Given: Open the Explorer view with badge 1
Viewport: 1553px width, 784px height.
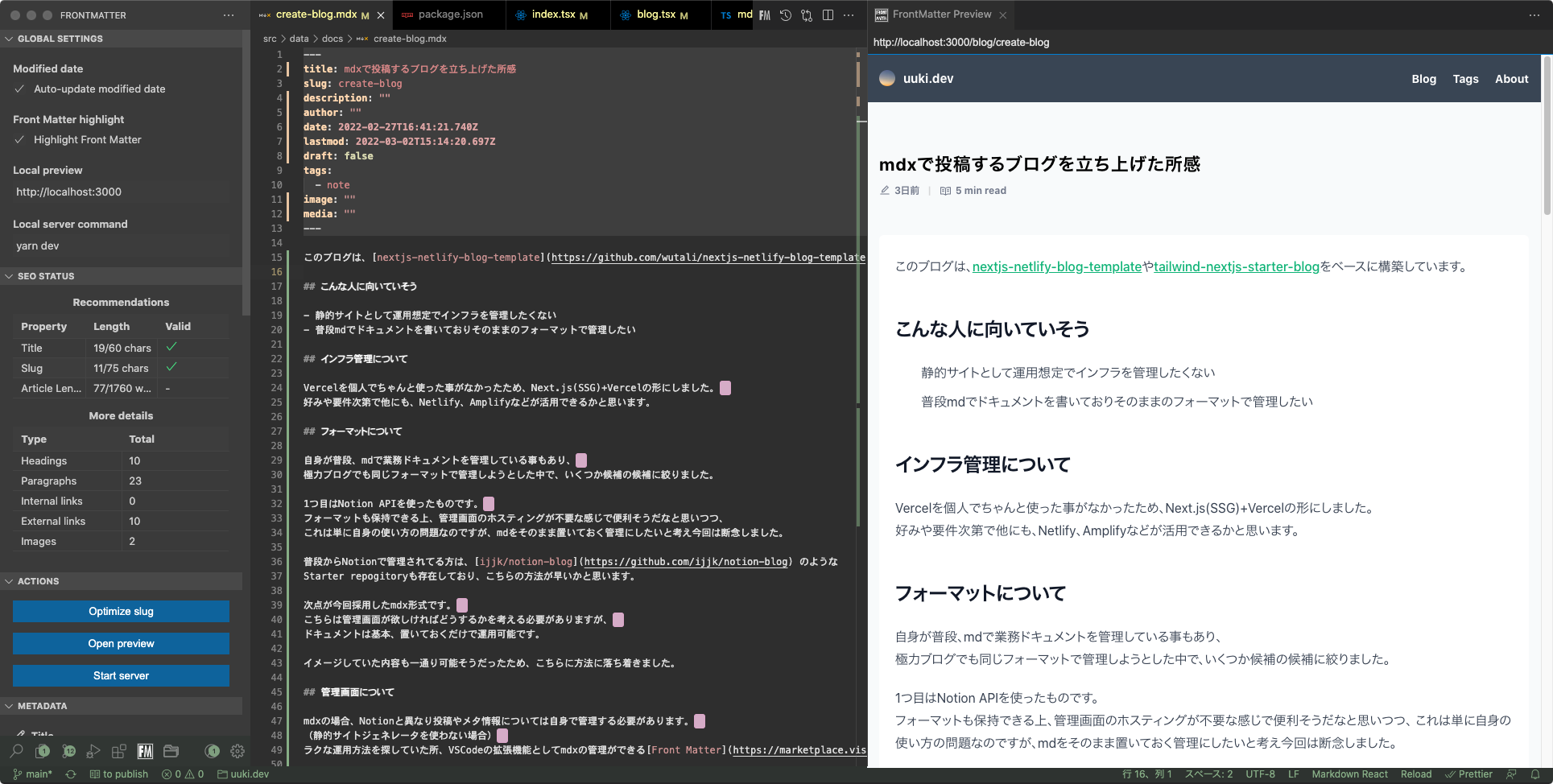Looking at the screenshot, I should pos(43,751).
